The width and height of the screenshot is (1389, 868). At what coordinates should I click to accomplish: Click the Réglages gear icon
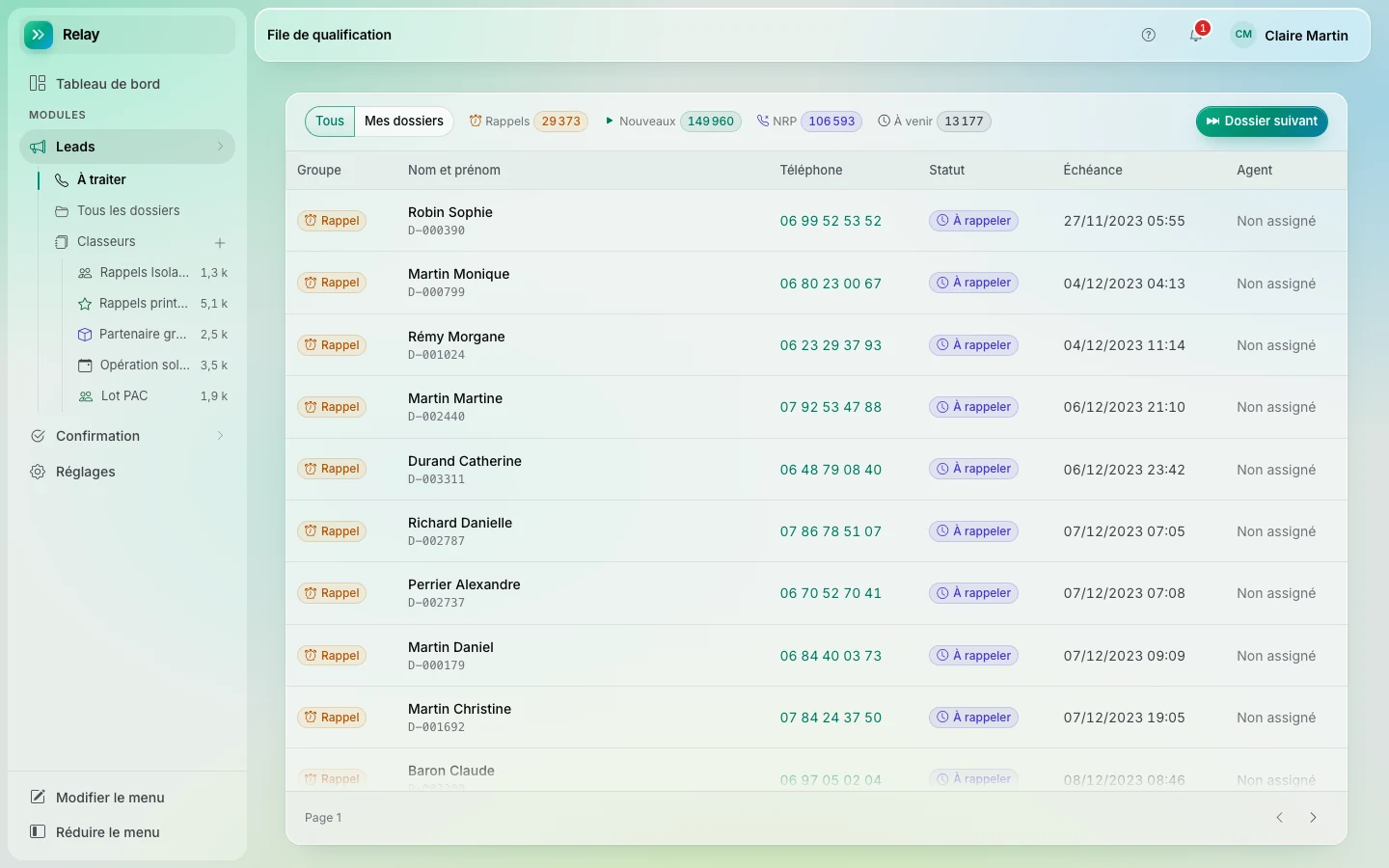(x=38, y=472)
